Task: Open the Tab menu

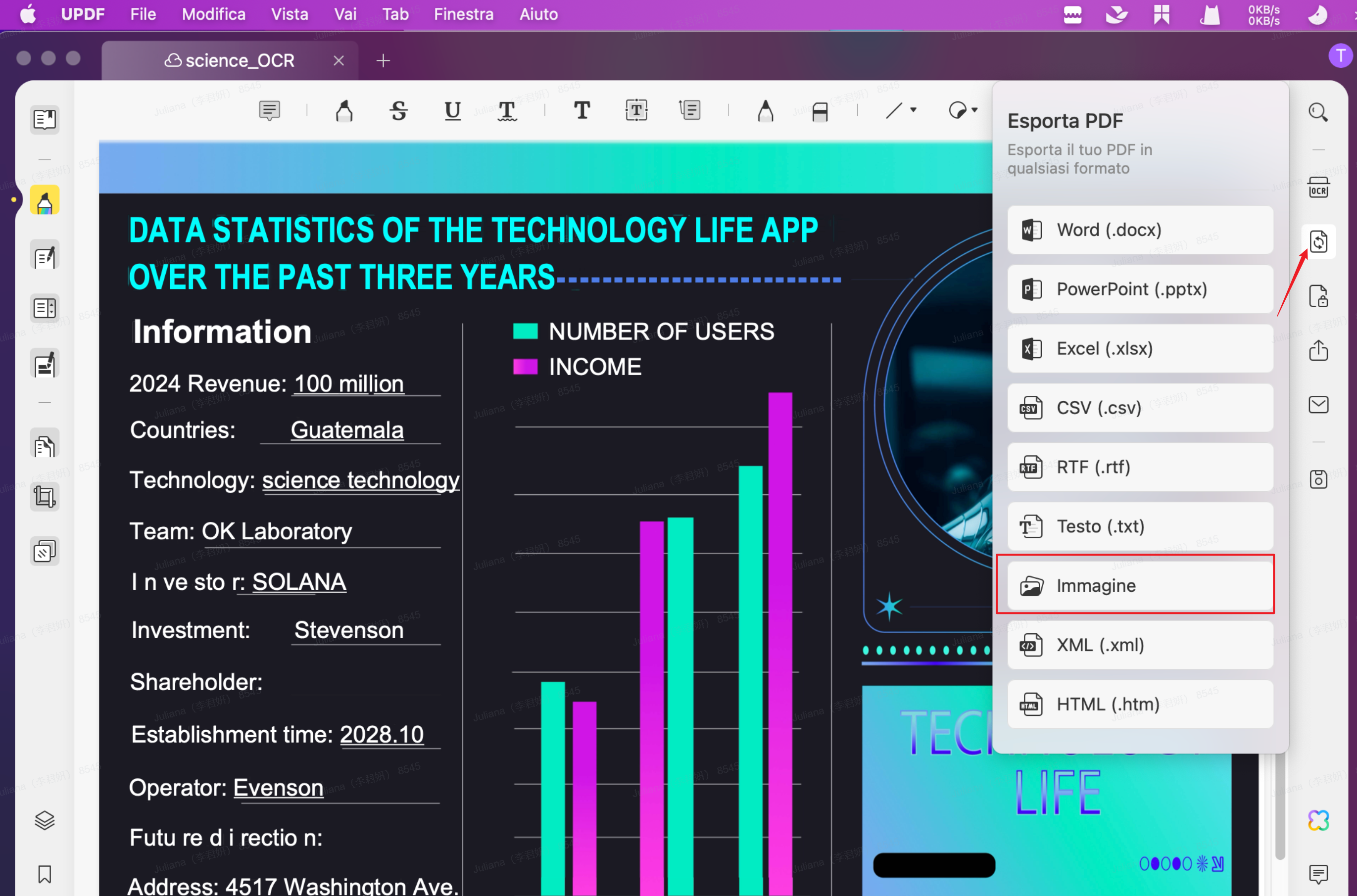Action: pos(395,14)
